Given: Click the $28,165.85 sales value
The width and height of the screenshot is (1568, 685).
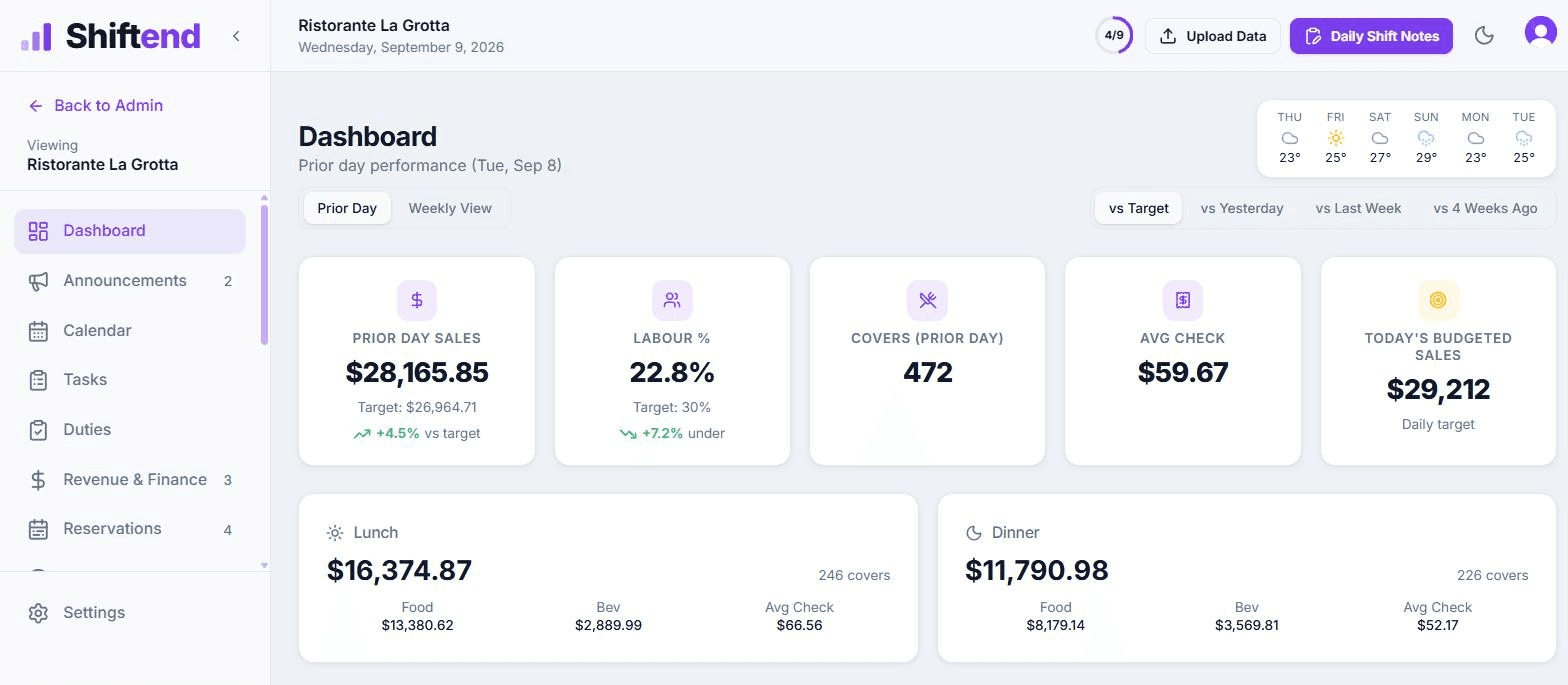Looking at the screenshot, I should 417,372.
